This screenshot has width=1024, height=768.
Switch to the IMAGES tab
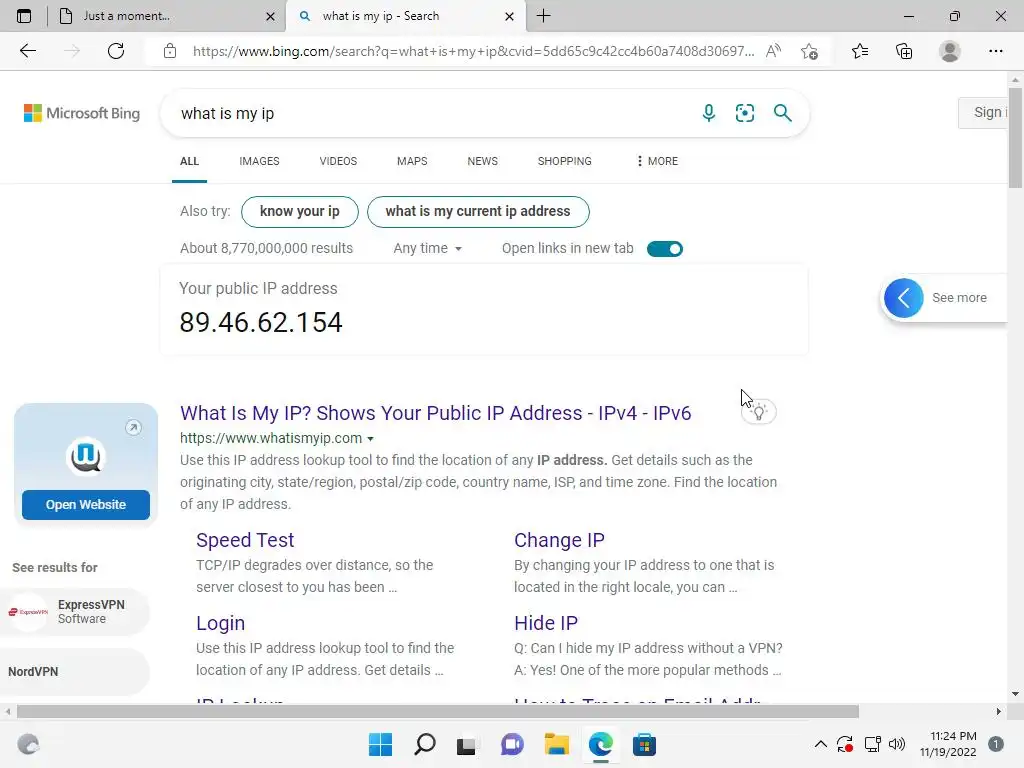[x=259, y=161]
